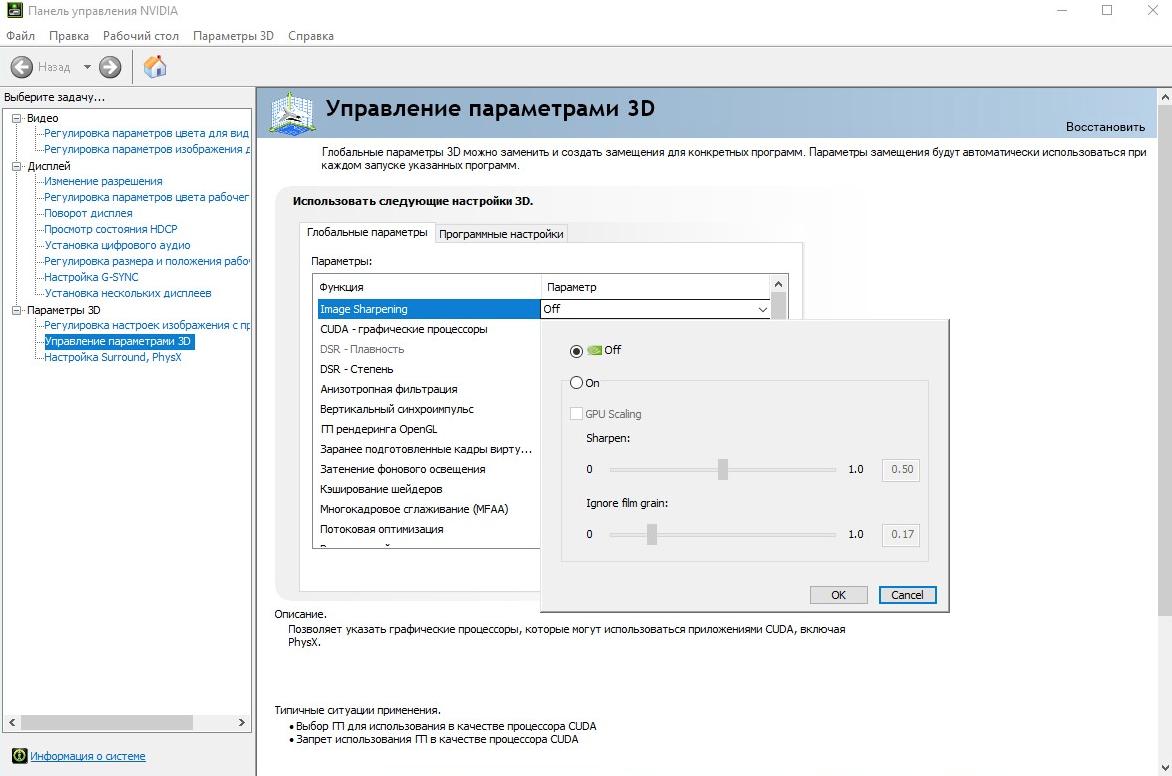This screenshot has width=1172, height=776.
Task: Click the Cancel button
Action: click(907, 595)
